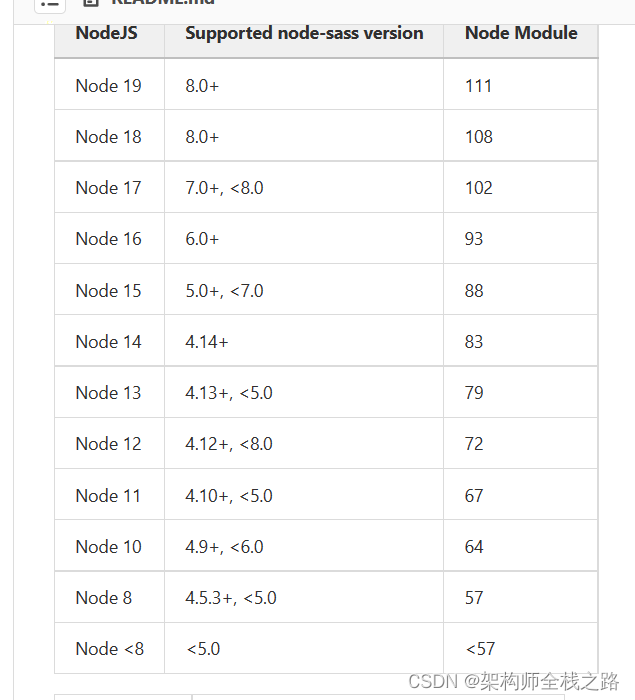Click the README.md file icon
Screen dimensions: 635x700
click(91, 3)
